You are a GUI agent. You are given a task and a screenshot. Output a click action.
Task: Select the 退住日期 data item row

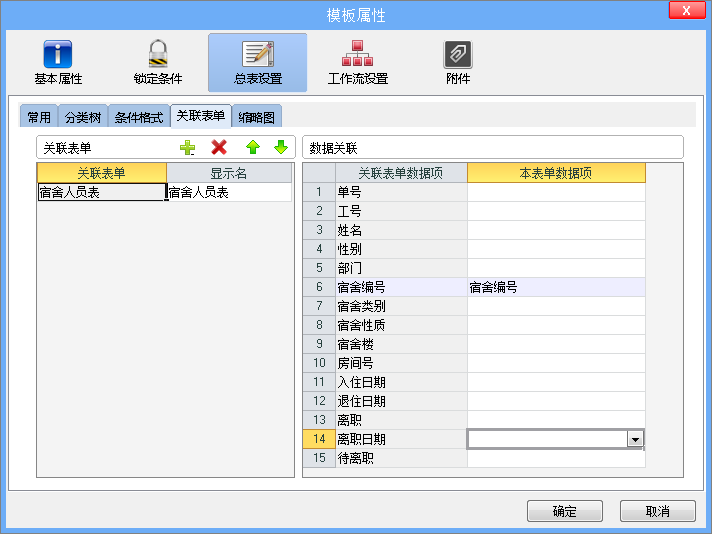tap(401, 401)
